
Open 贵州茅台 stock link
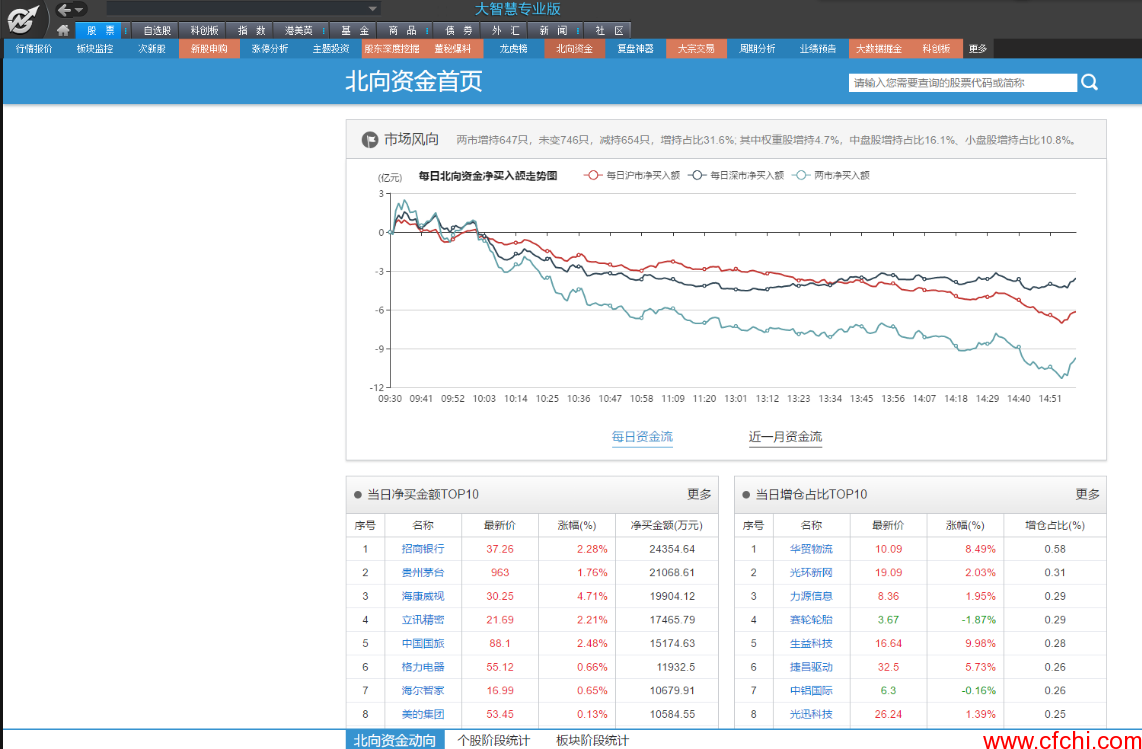coord(422,573)
